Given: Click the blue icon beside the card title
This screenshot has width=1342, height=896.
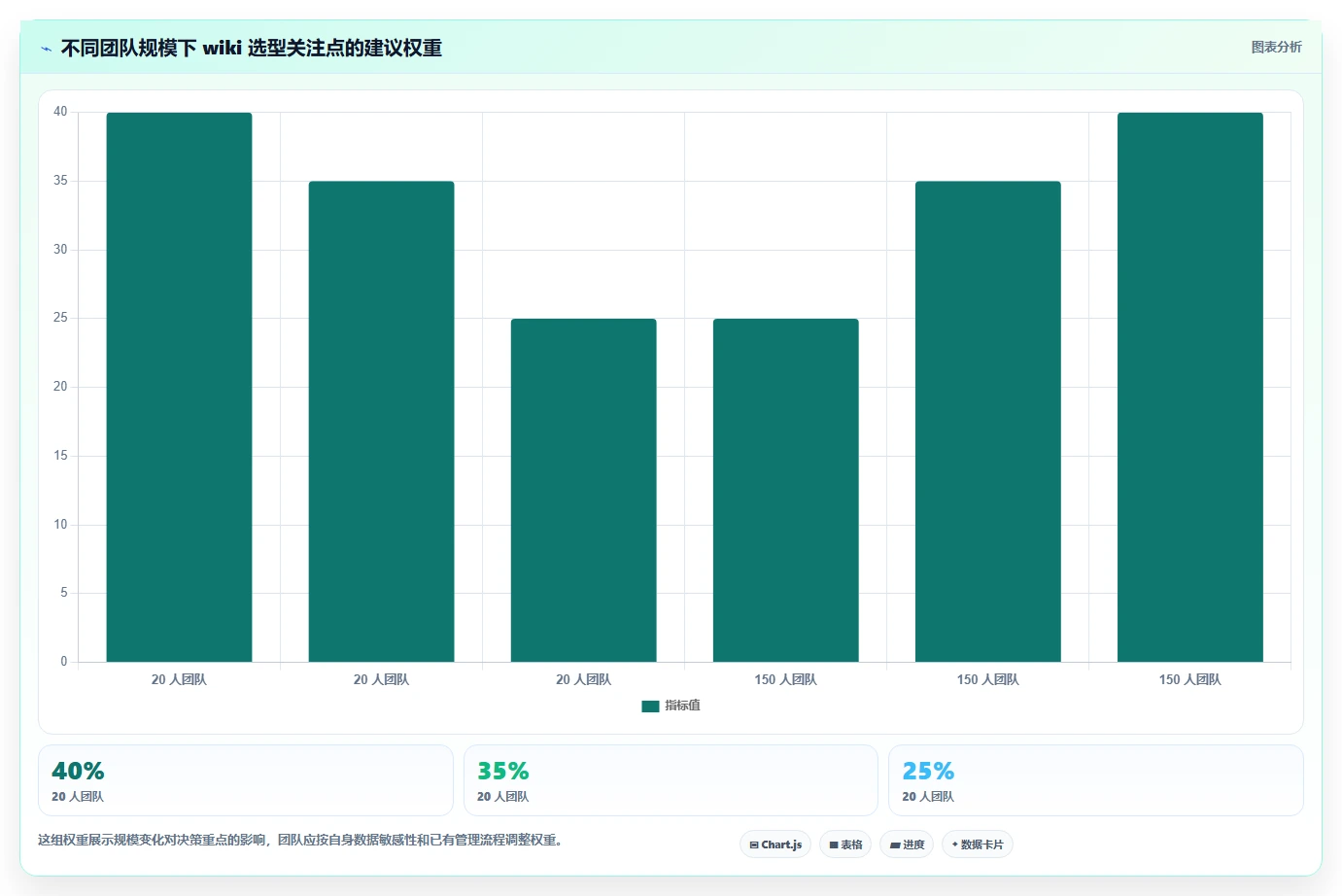Looking at the screenshot, I should pos(46,49).
